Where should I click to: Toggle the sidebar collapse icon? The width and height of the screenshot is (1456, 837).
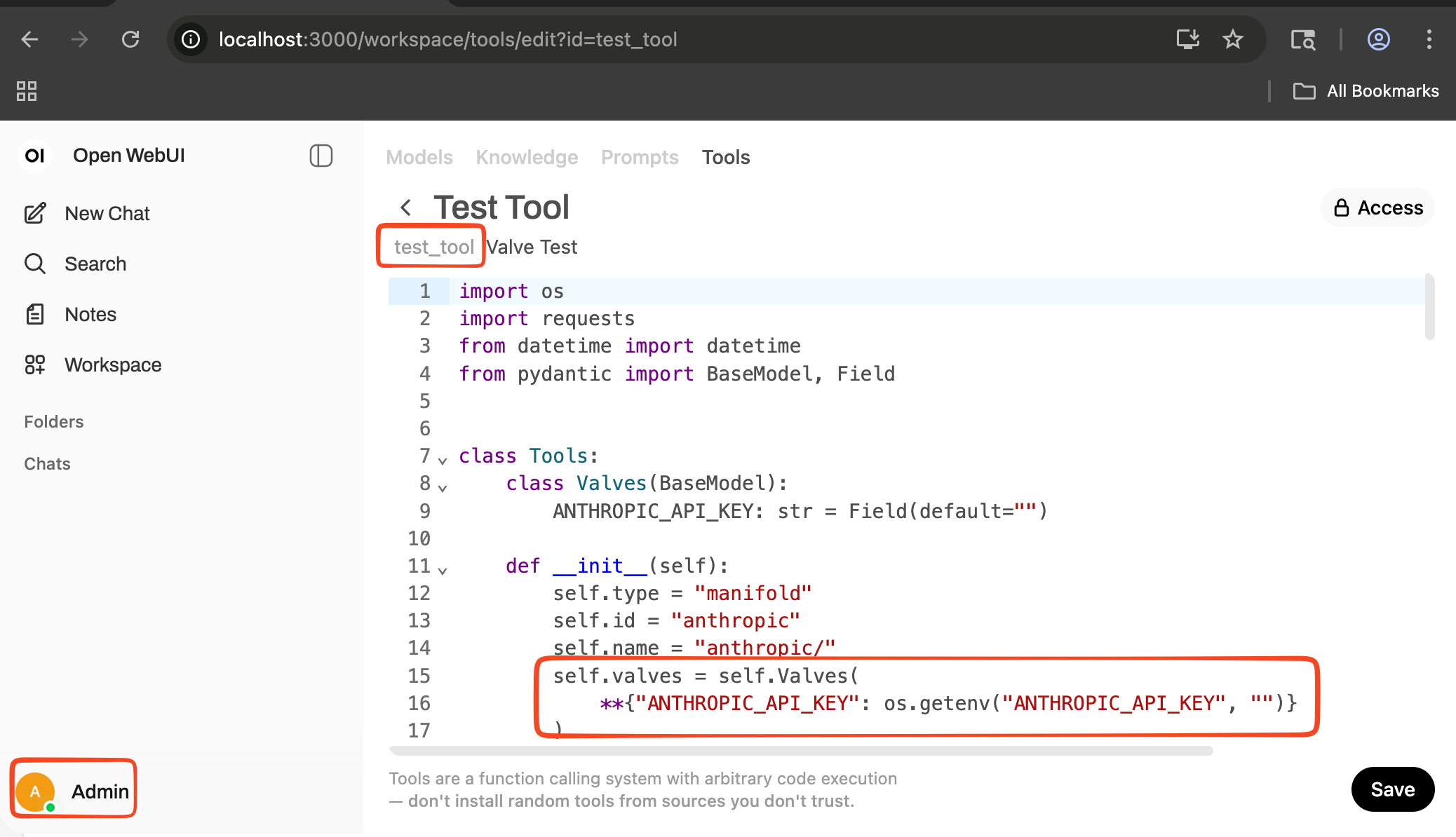click(x=321, y=156)
